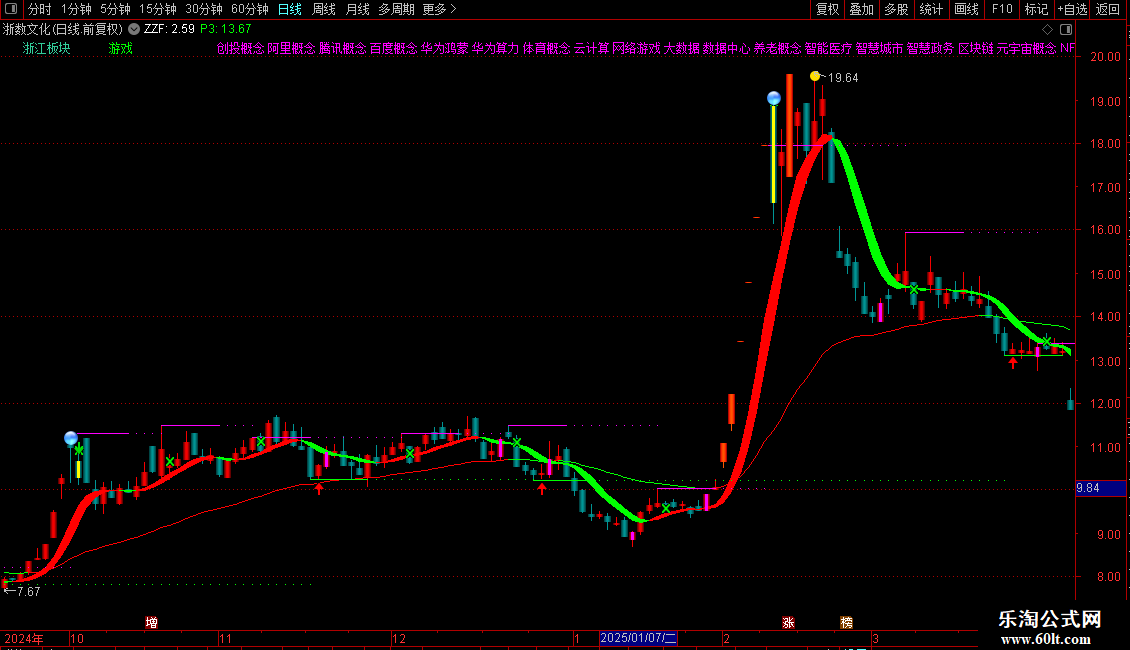Open the 多周期 multi-period view

396,9
